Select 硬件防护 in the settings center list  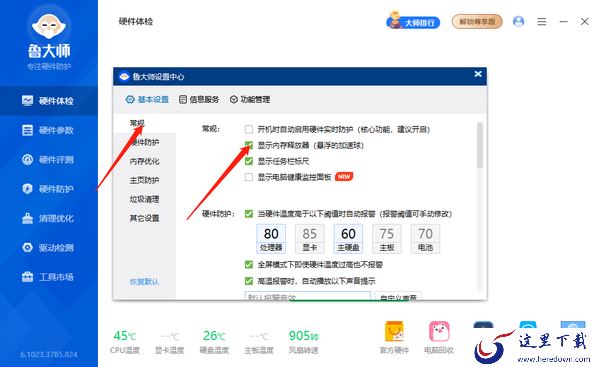coord(145,142)
